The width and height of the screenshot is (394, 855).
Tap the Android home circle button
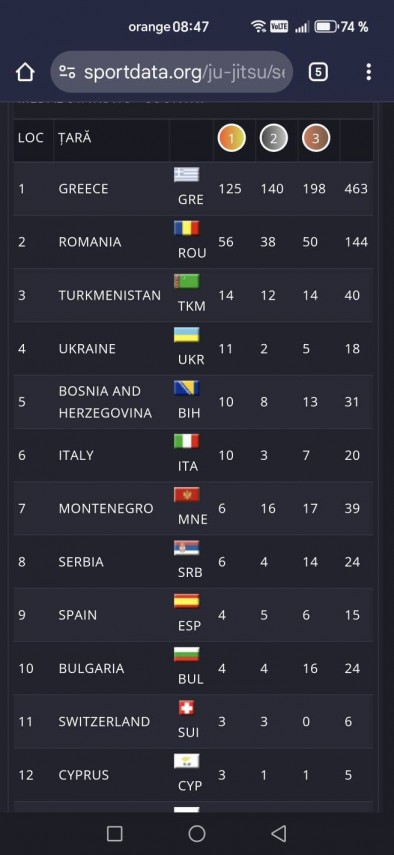[197, 833]
